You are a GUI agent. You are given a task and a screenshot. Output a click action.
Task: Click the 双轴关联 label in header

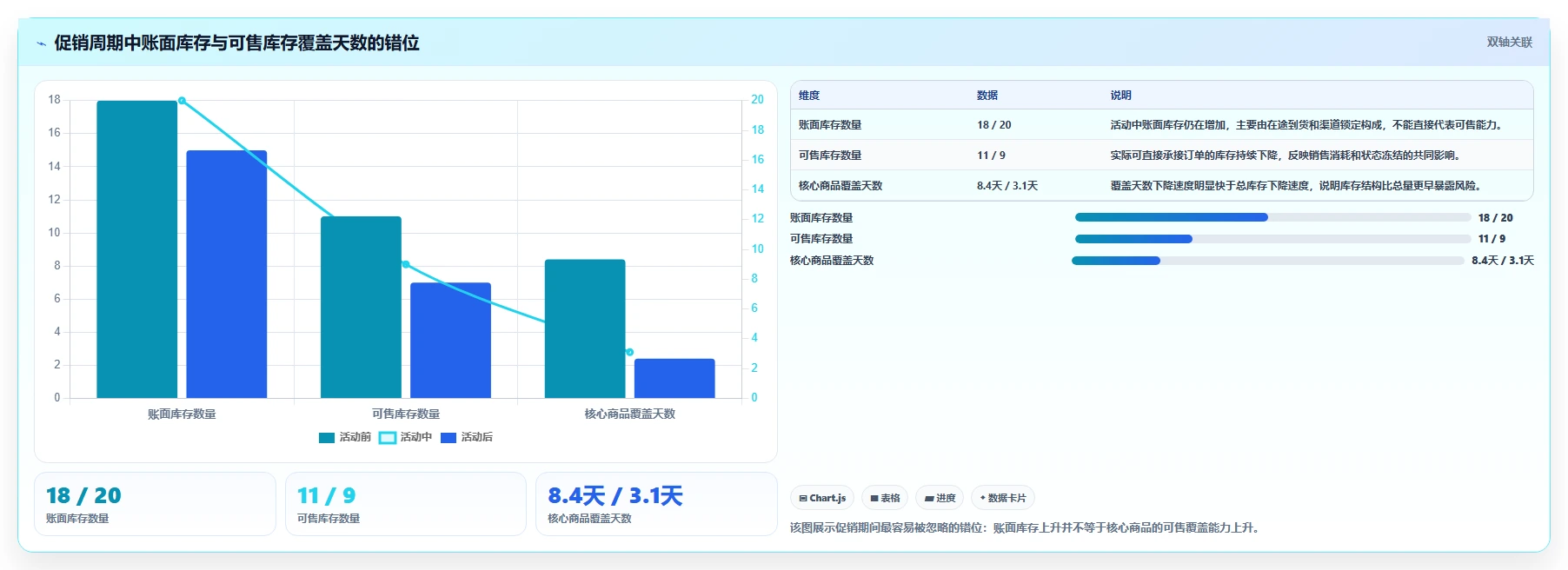[x=1509, y=43]
